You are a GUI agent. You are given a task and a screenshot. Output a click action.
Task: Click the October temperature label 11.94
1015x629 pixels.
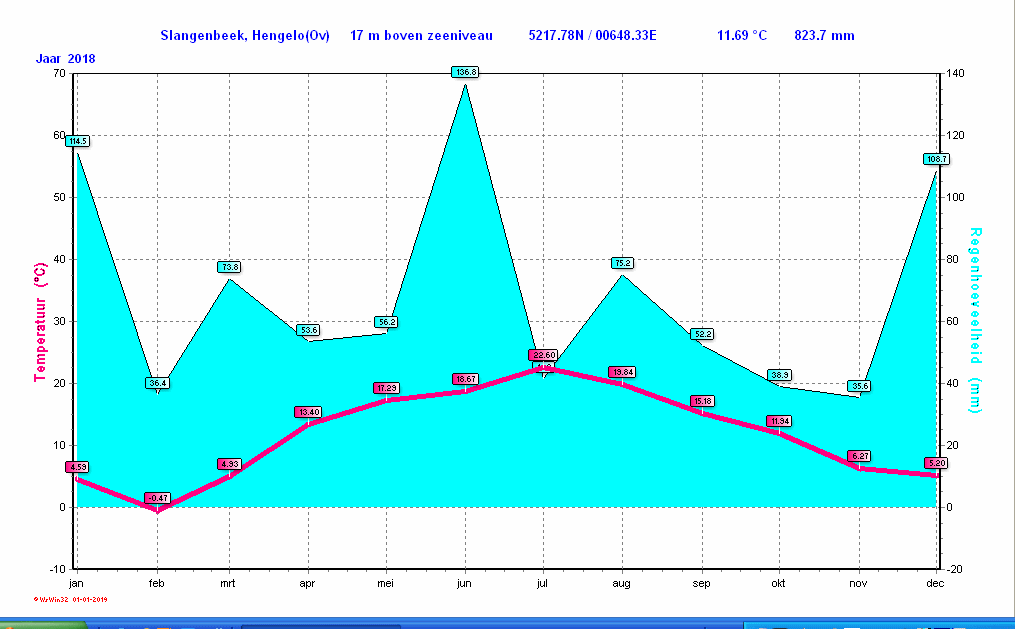pyautogui.click(x=778, y=421)
